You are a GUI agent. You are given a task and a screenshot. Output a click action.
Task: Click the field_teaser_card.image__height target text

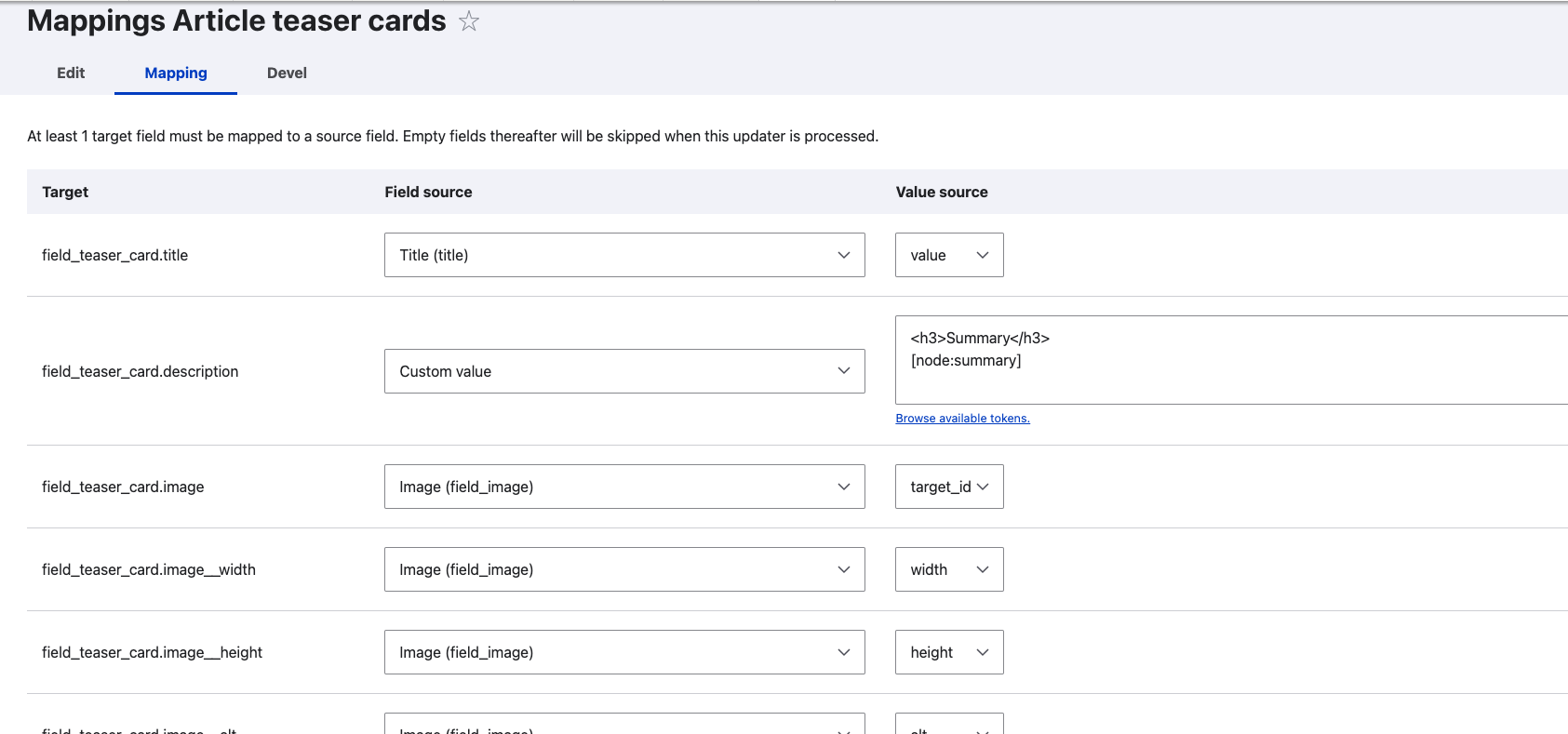click(x=152, y=652)
